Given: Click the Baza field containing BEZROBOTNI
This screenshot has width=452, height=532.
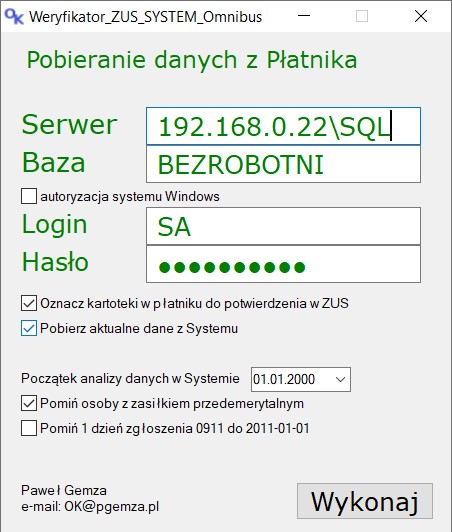Looking at the screenshot, I should 283,164.
